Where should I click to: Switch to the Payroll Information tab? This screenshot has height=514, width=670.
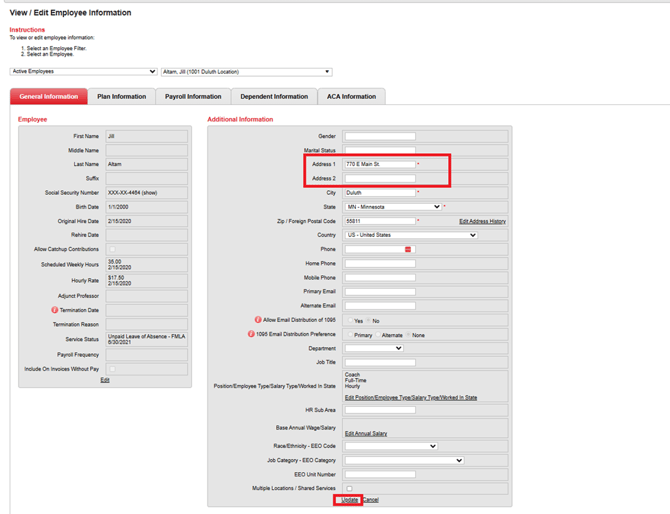point(193,97)
